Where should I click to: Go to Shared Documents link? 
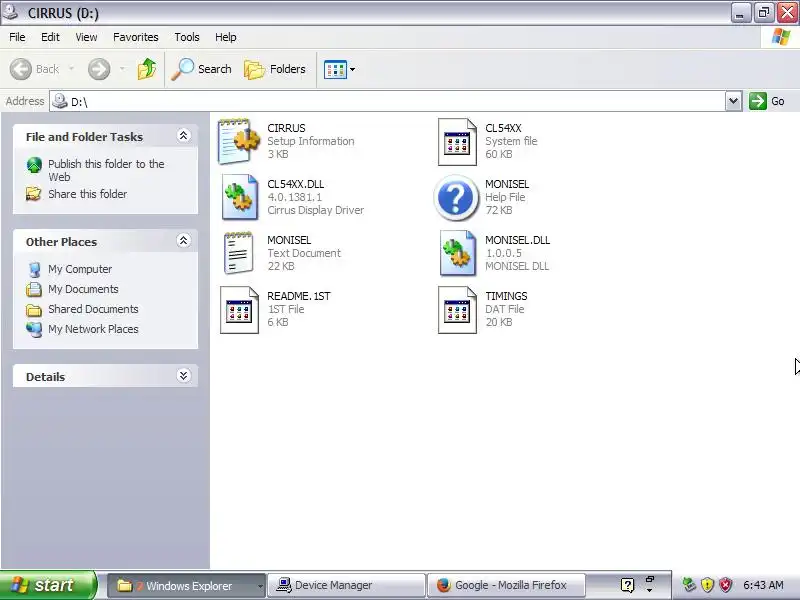click(x=93, y=309)
